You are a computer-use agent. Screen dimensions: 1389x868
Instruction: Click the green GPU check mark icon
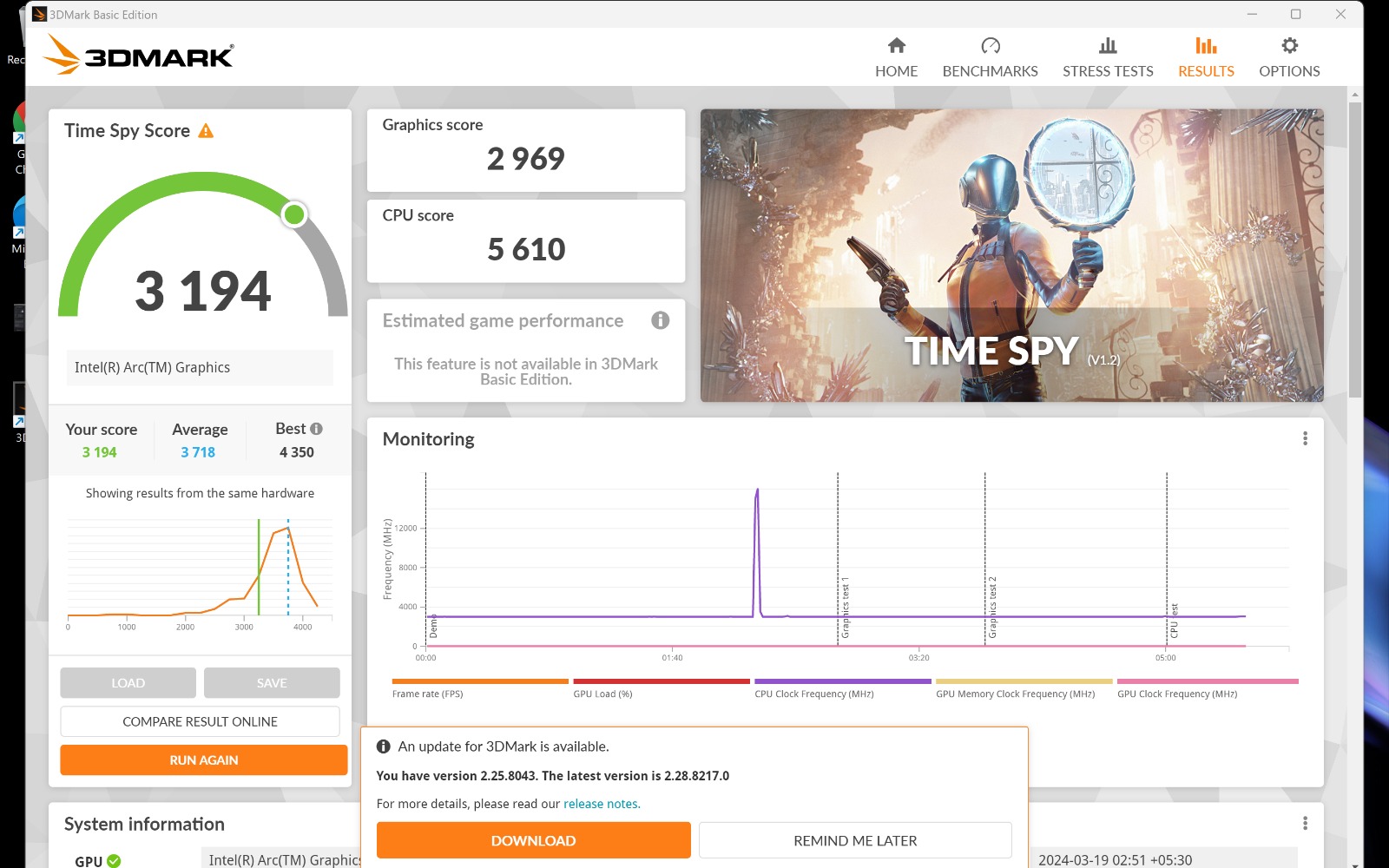[114, 861]
